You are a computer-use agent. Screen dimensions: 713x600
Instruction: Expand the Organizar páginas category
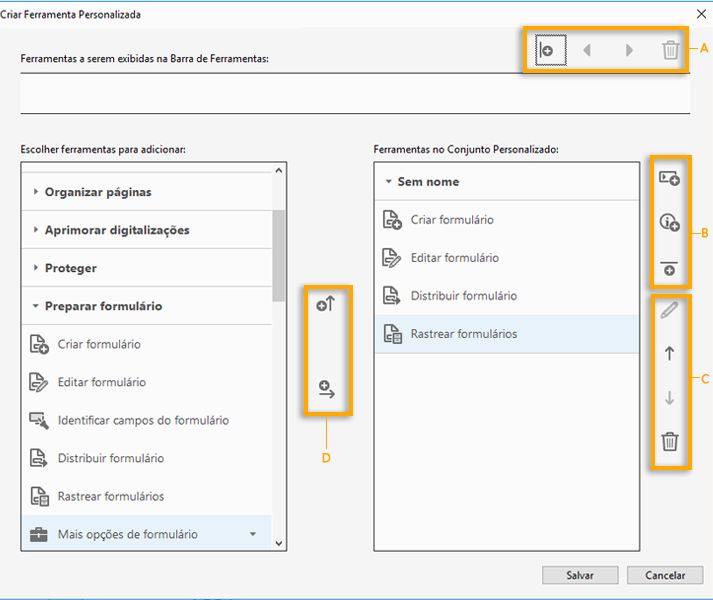pos(98,192)
